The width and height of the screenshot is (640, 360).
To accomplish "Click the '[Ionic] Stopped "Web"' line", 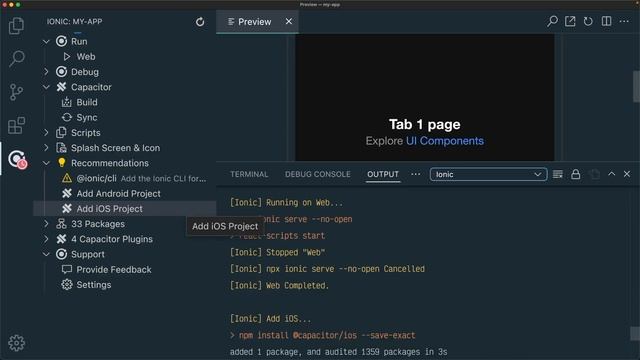I will (x=278, y=253).
